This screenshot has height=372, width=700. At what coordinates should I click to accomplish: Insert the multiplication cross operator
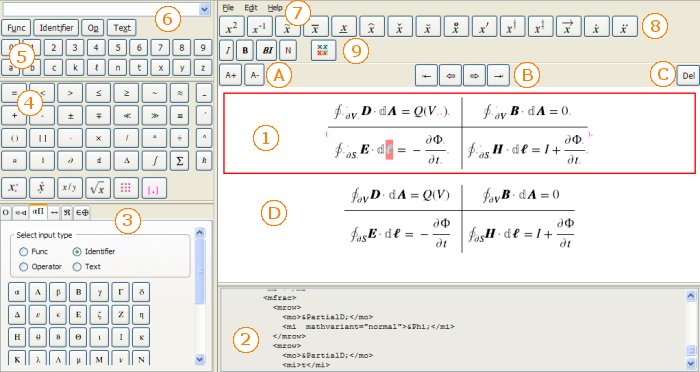(98, 138)
